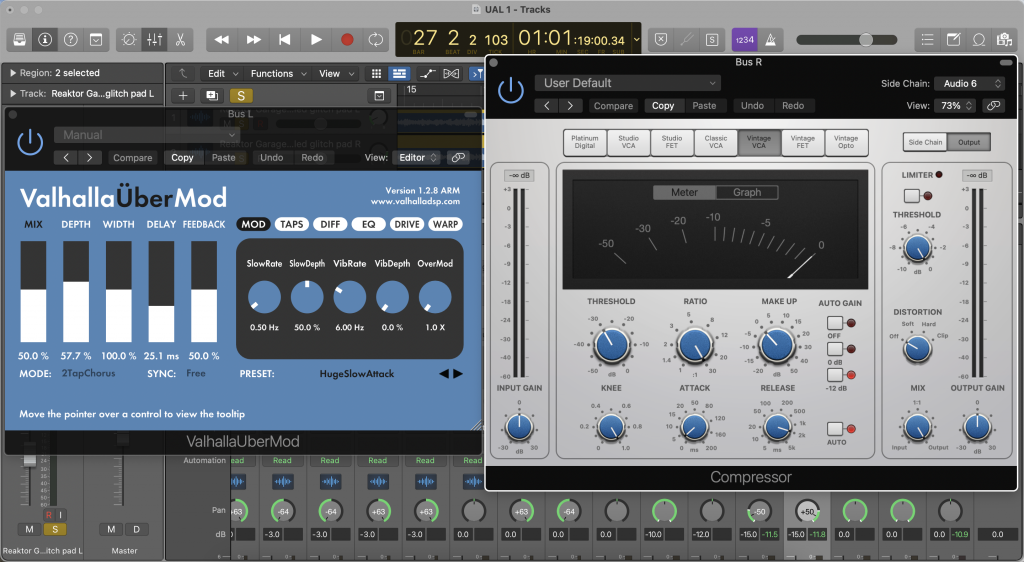Open the Tuner icon in control bar
1024x562 pixels.
coord(686,40)
